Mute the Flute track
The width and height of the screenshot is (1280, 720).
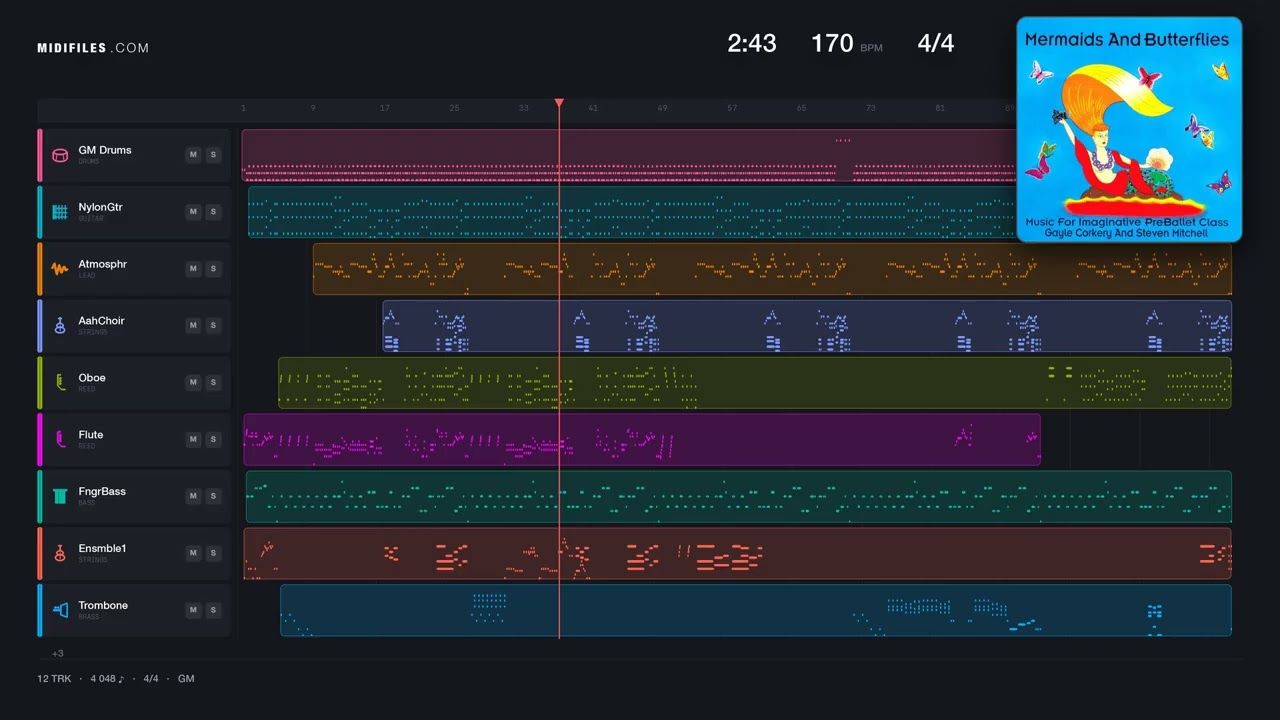click(x=193, y=440)
